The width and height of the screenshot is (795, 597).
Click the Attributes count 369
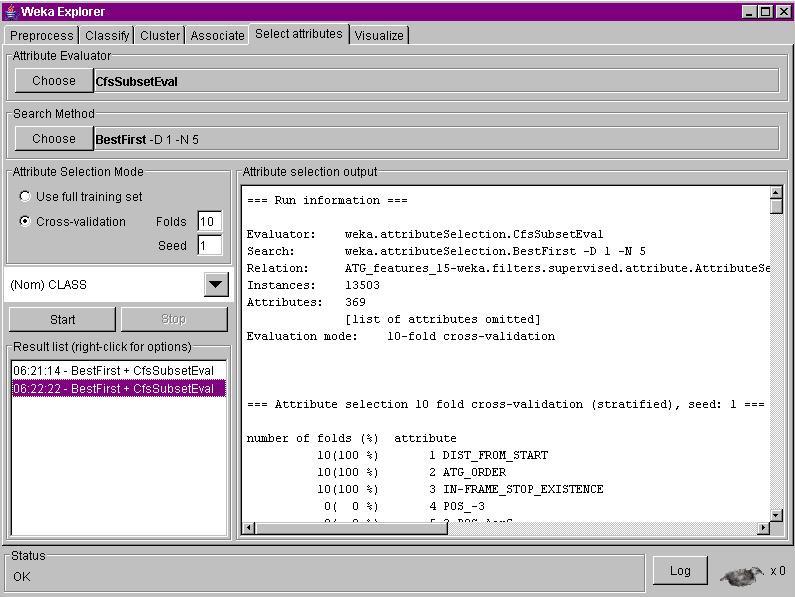(x=355, y=302)
